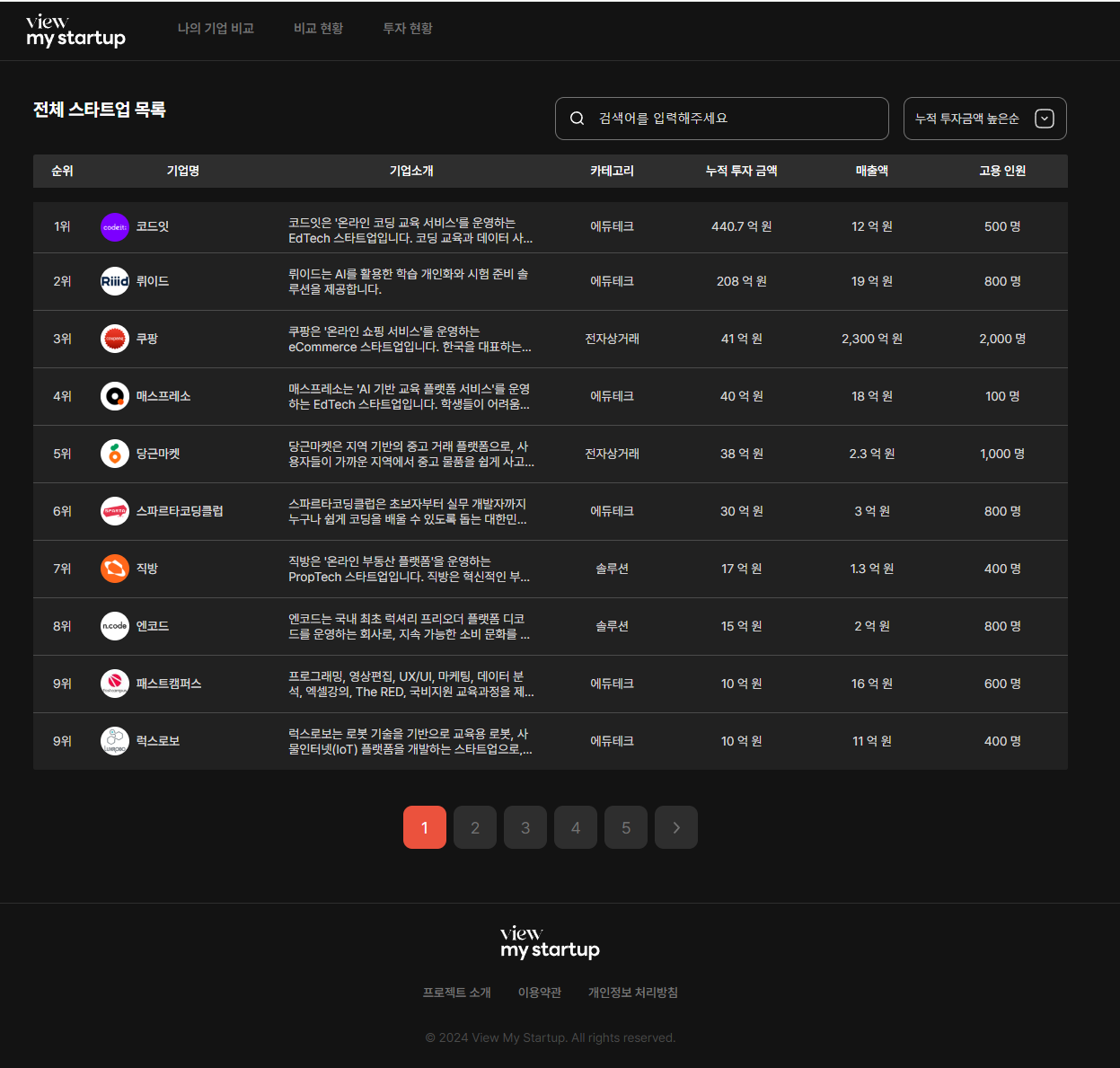Click the 당근마켓 company name
Image resolution: width=1120 pixels, height=1068 pixels.
(158, 454)
